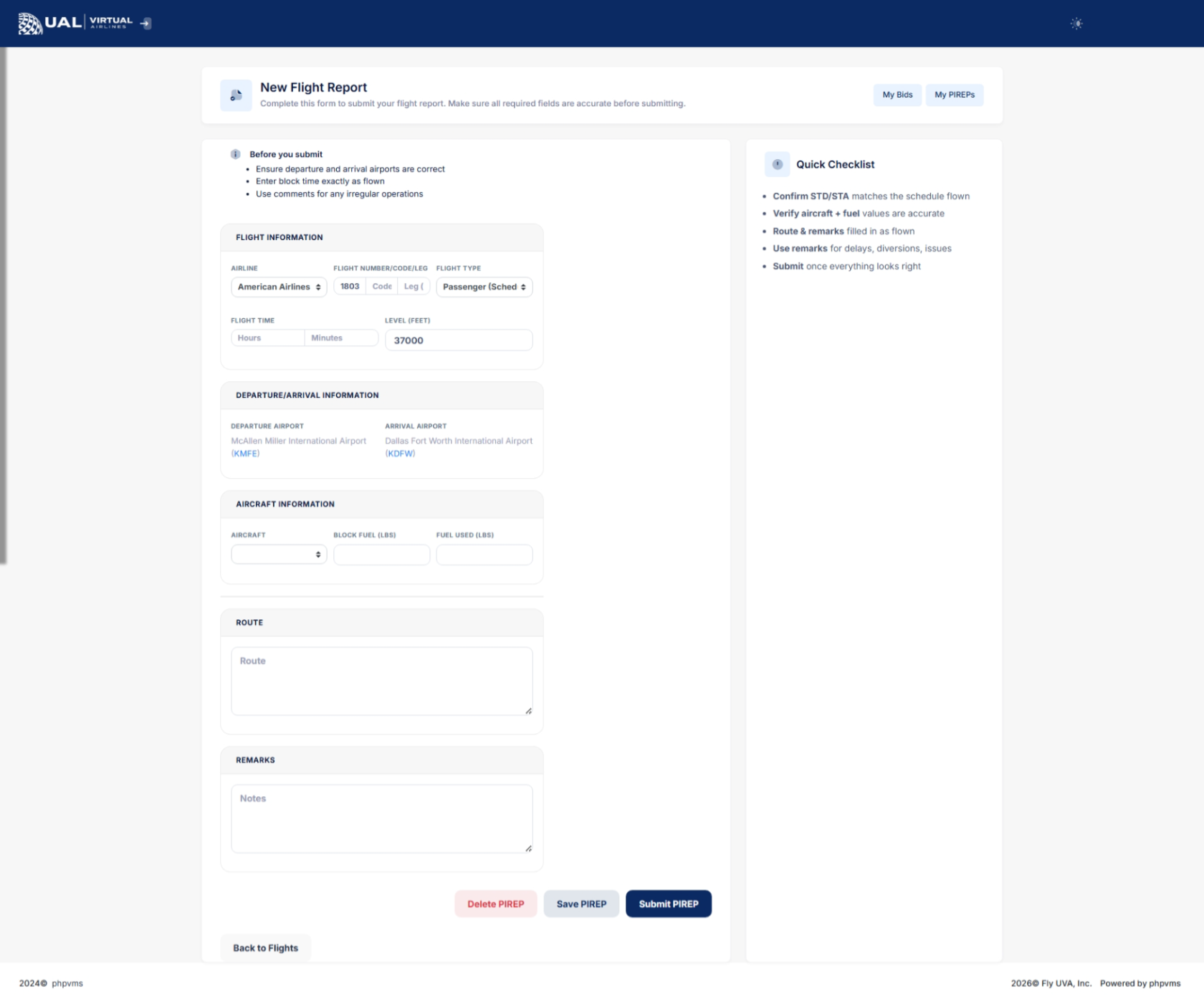Click the Quick Checklist clock icon

777,164
